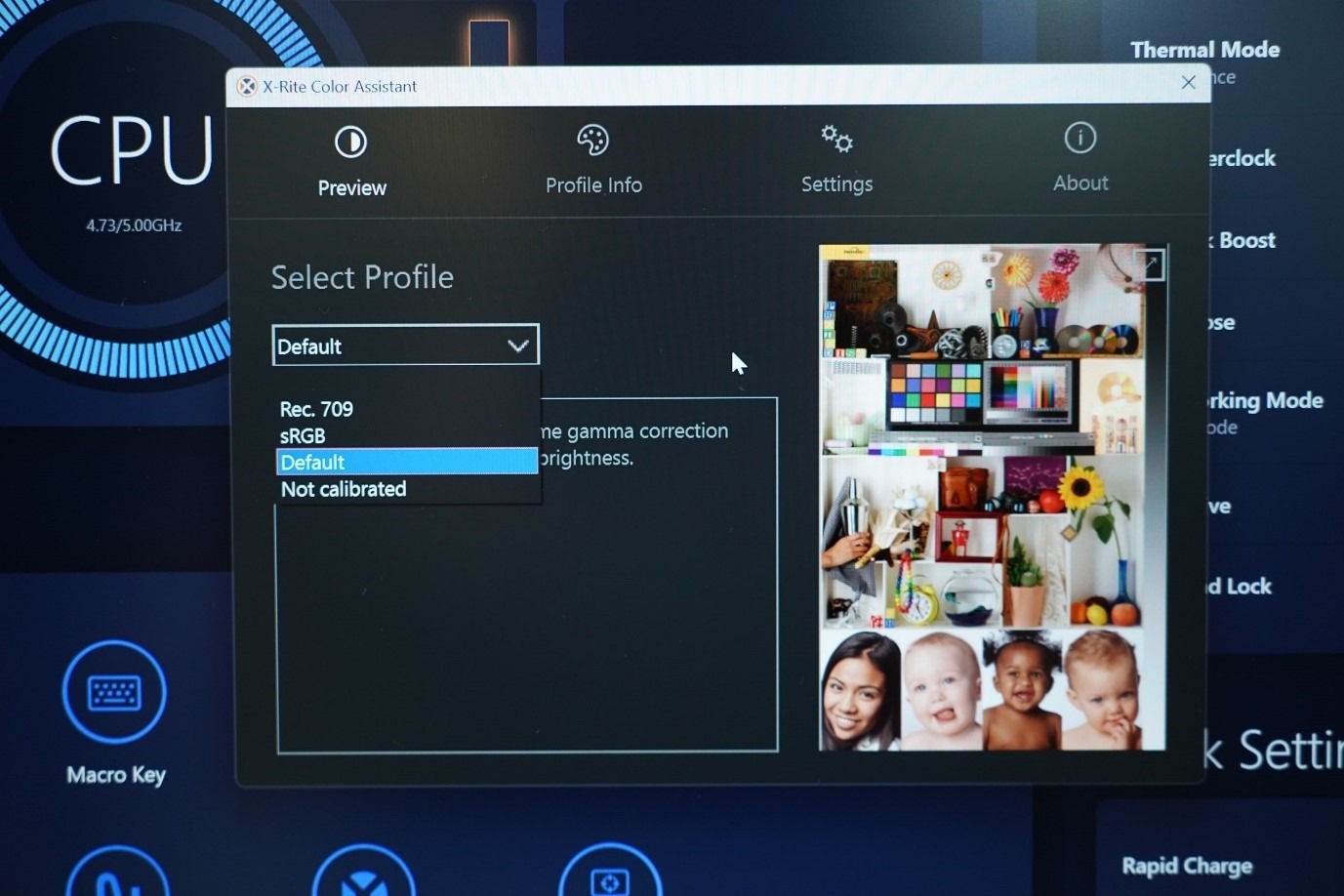The width and height of the screenshot is (1344, 896).
Task: Click the half-circle Preview icon
Action: click(x=350, y=143)
